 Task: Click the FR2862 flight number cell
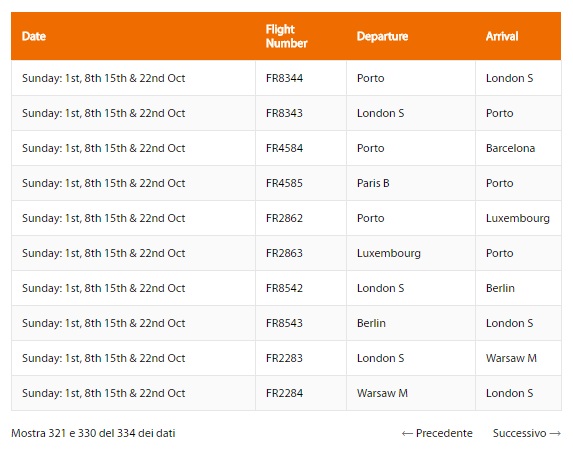point(301,218)
